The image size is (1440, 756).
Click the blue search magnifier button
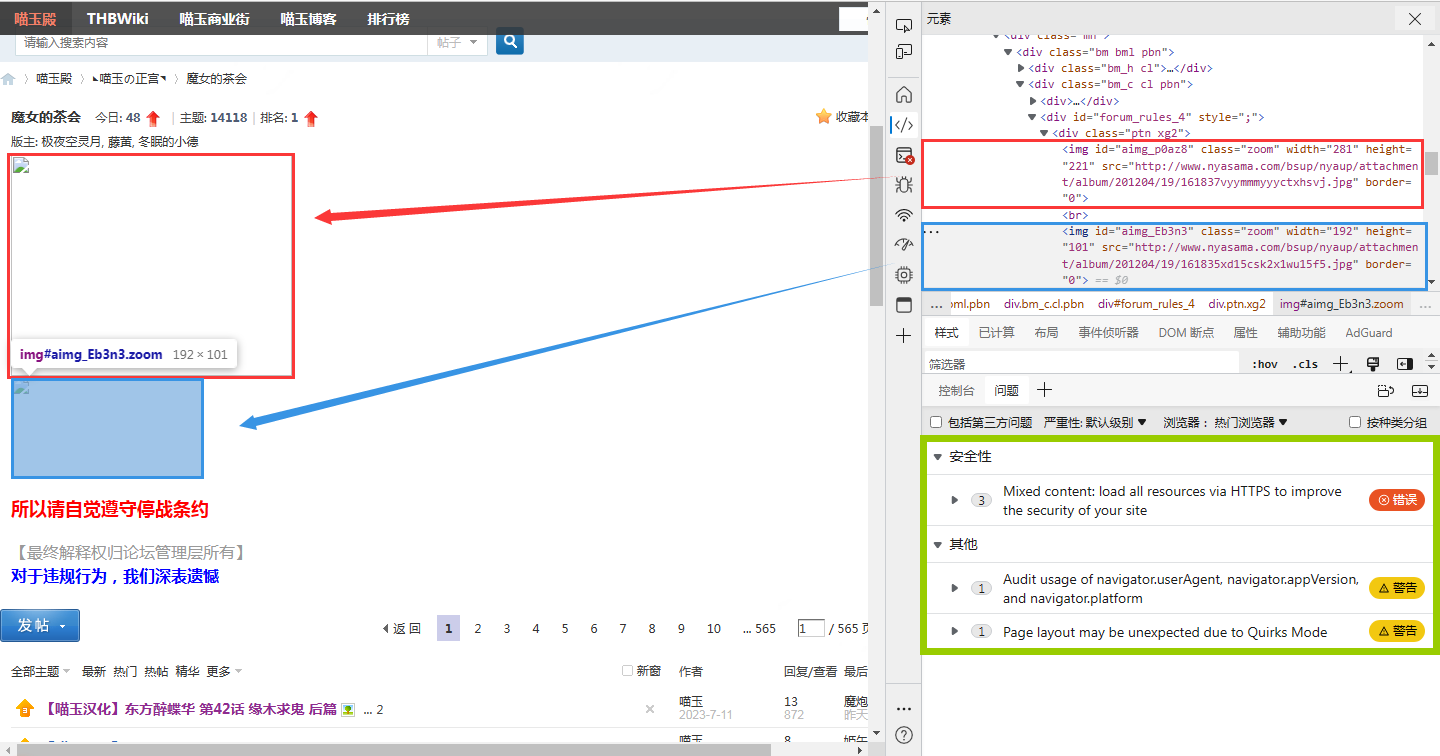point(510,41)
